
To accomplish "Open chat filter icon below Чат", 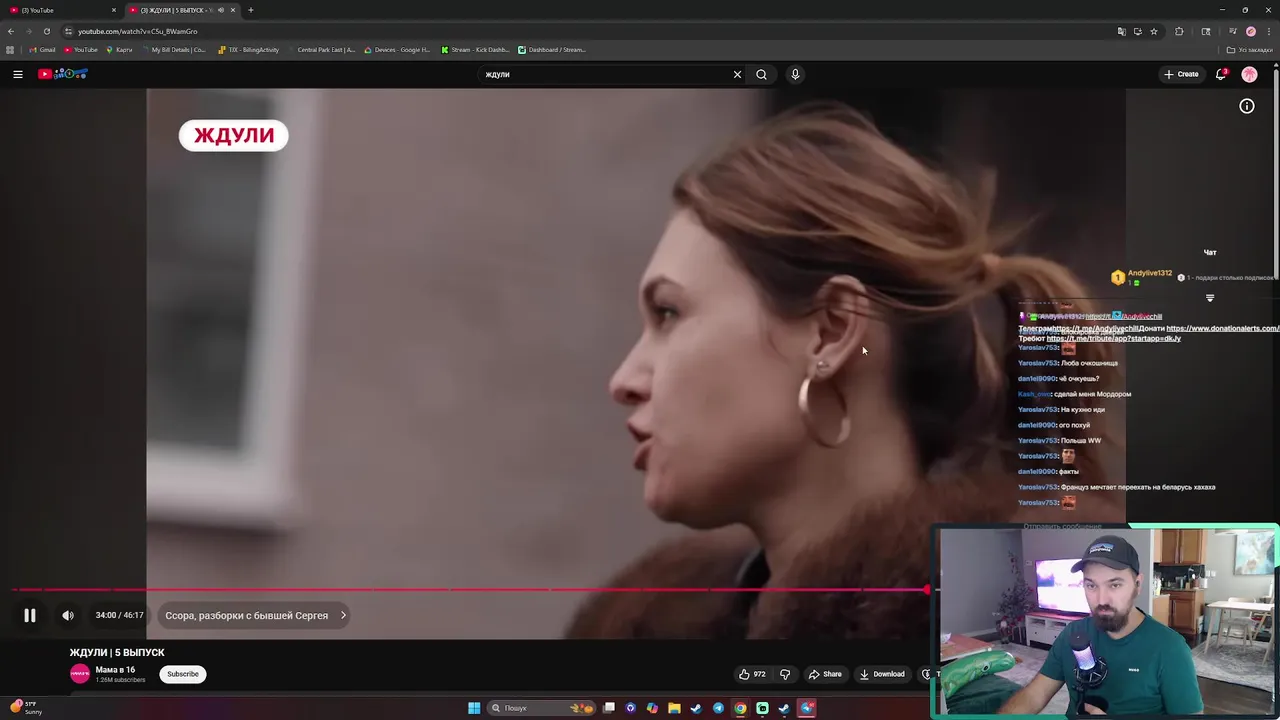I will pyautogui.click(x=1210, y=298).
